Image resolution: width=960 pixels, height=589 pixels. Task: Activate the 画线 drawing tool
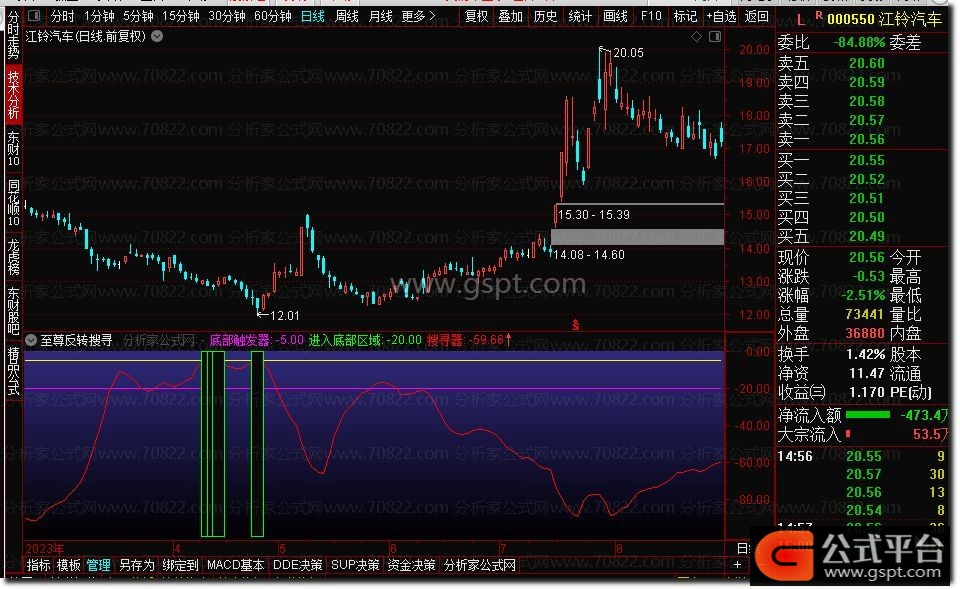click(x=615, y=16)
